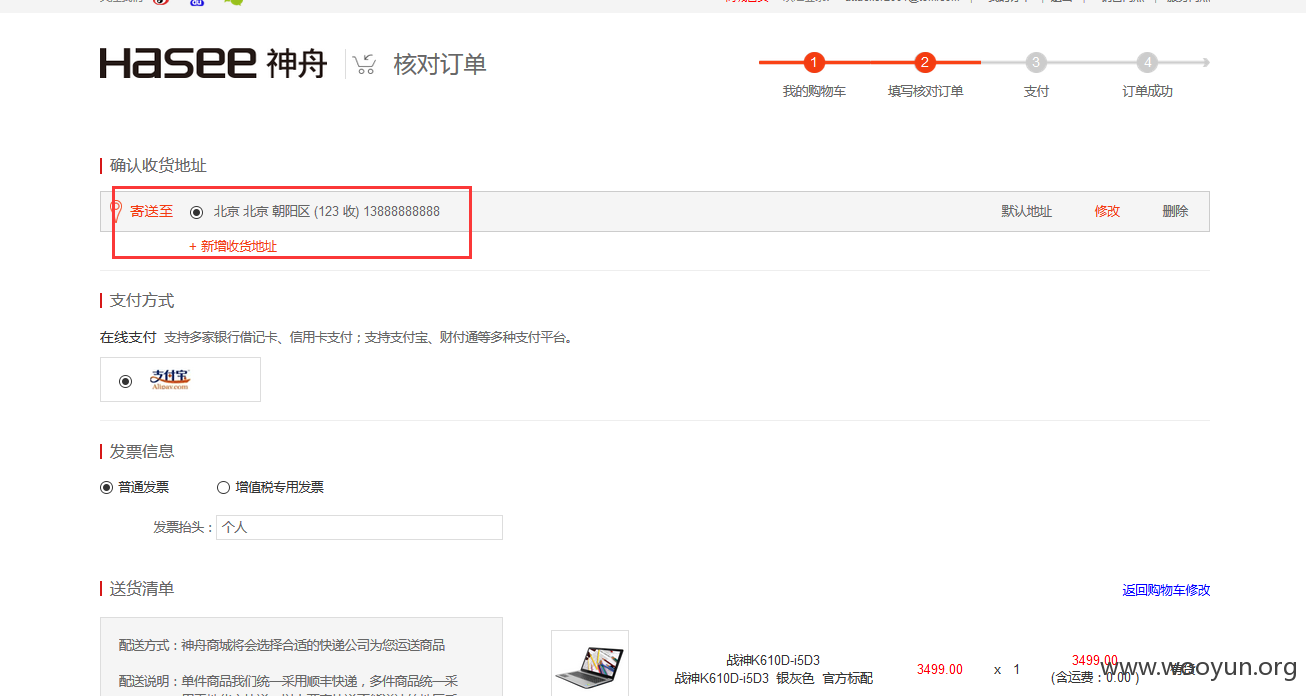The height and width of the screenshot is (696, 1306).
Task: Click the 订单成功 step label
Action: pyautogui.click(x=1147, y=91)
